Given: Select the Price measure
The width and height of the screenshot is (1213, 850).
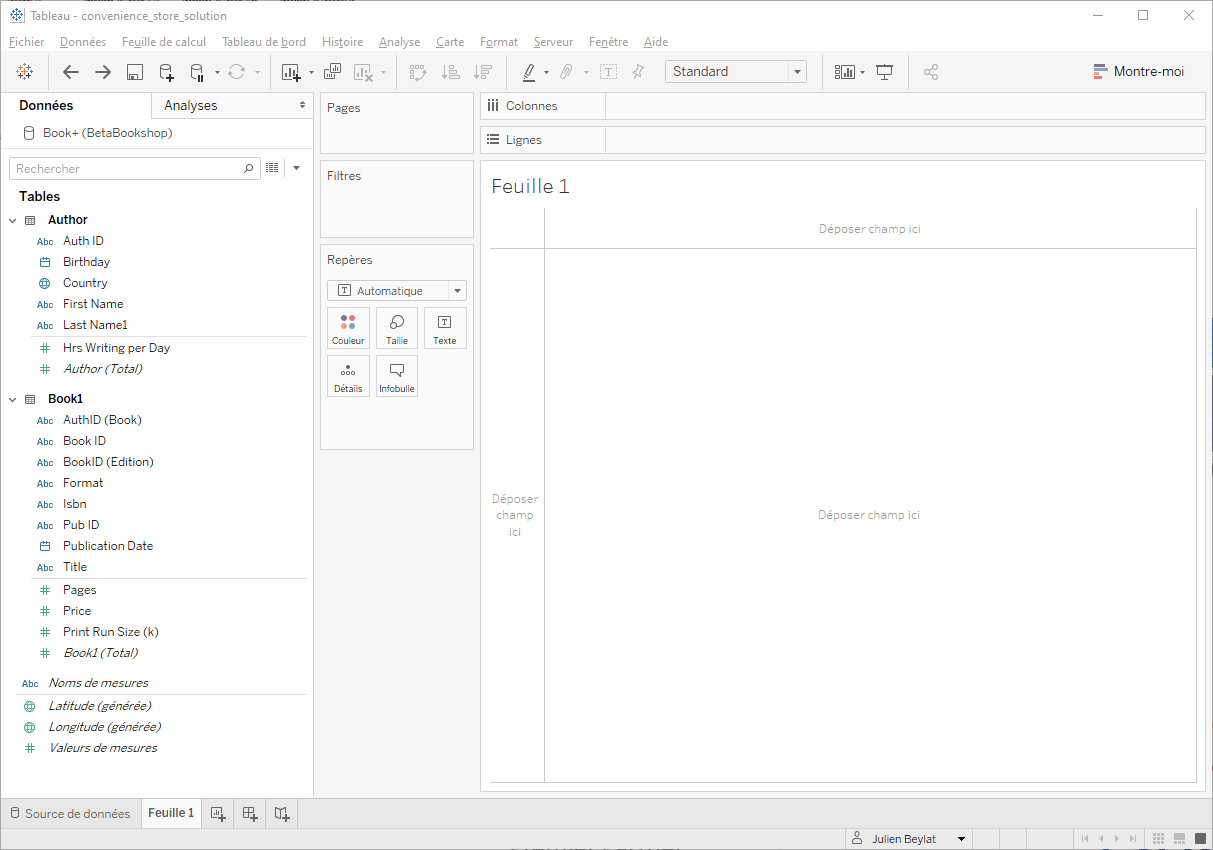Looking at the screenshot, I should pyautogui.click(x=77, y=611).
